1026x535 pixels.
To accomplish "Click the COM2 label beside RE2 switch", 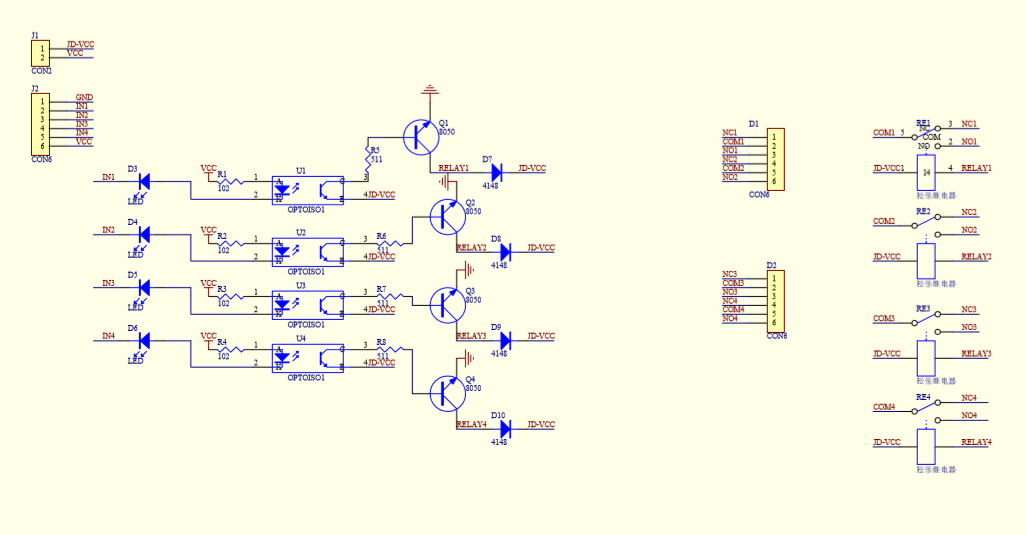I will click(x=884, y=221).
